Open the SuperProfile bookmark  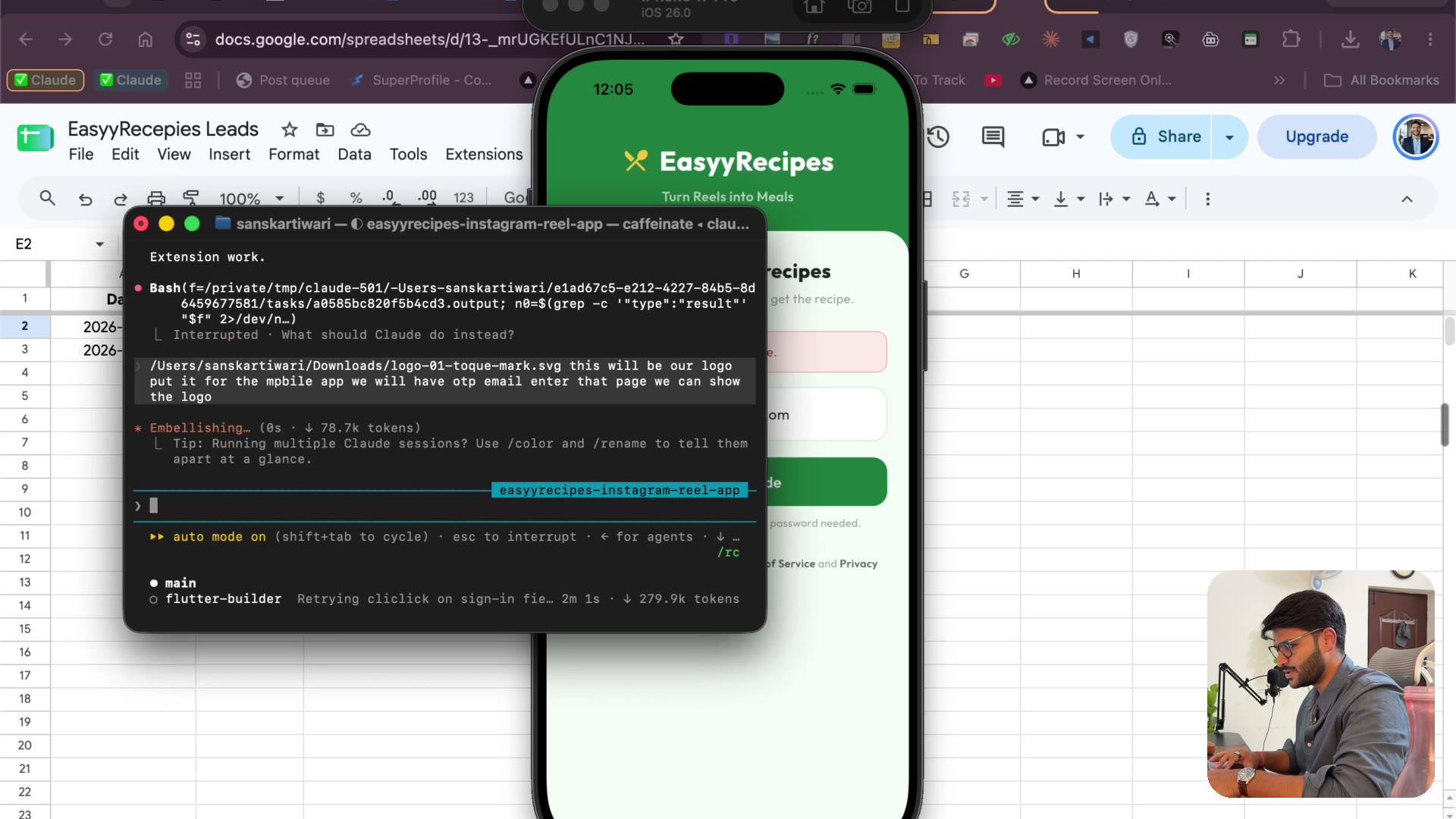pyautogui.click(x=421, y=80)
